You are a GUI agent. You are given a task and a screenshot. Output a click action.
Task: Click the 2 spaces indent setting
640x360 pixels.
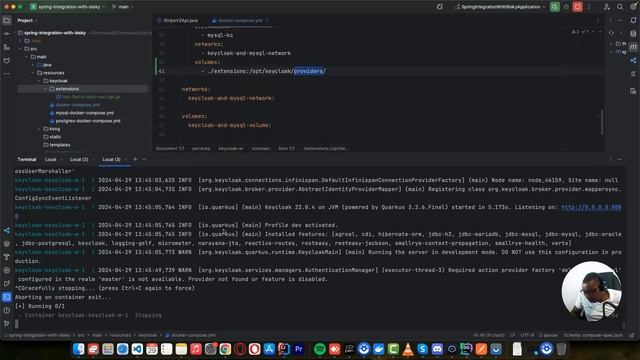(x=548, y=335)
